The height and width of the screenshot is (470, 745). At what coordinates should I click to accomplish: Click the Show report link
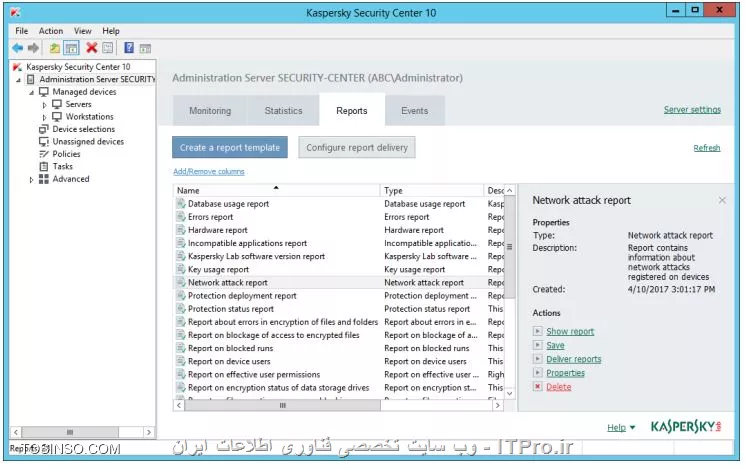tap(570, 331)
